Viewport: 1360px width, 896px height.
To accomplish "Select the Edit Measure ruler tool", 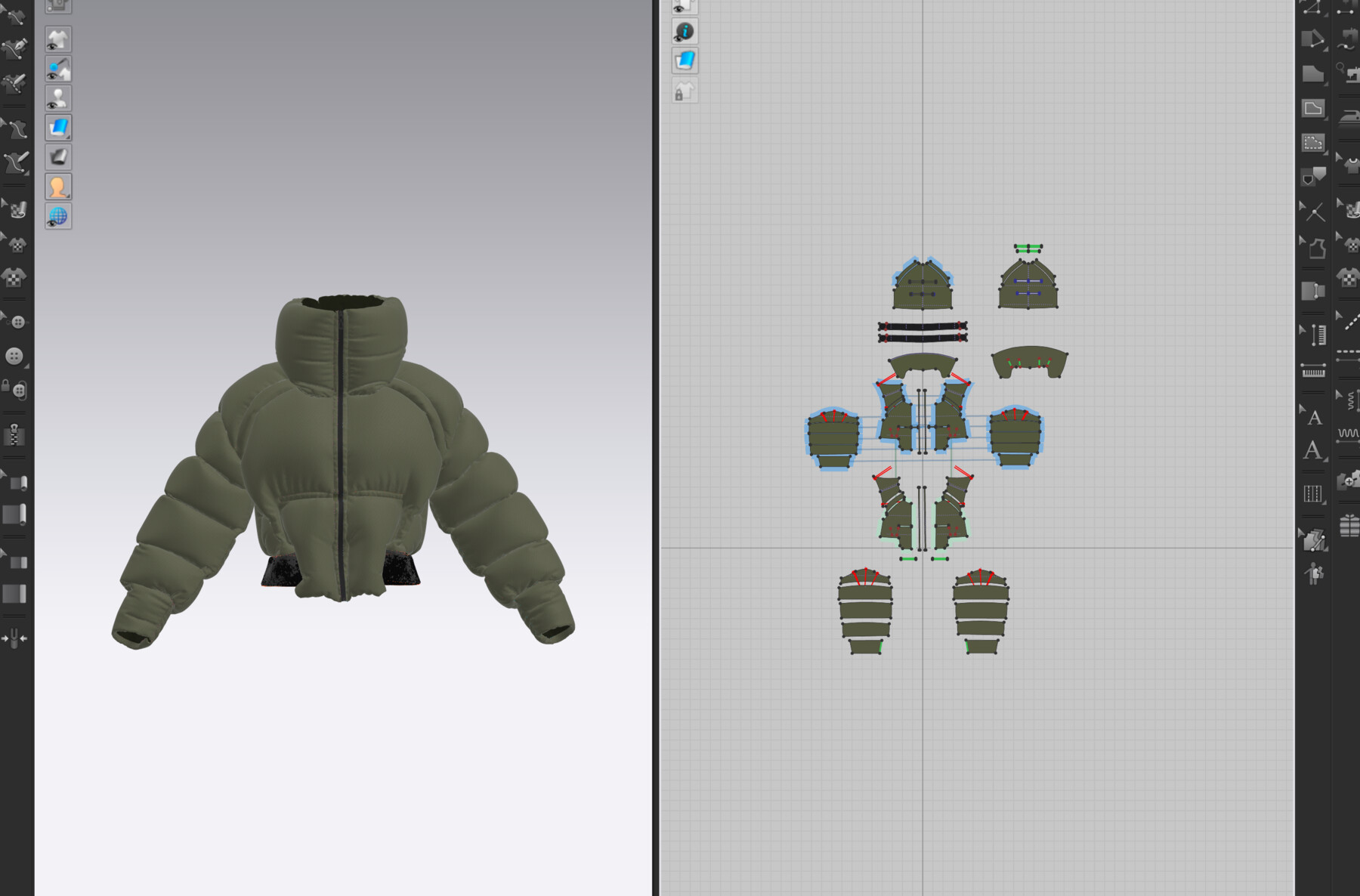I will coord(1313,335).
